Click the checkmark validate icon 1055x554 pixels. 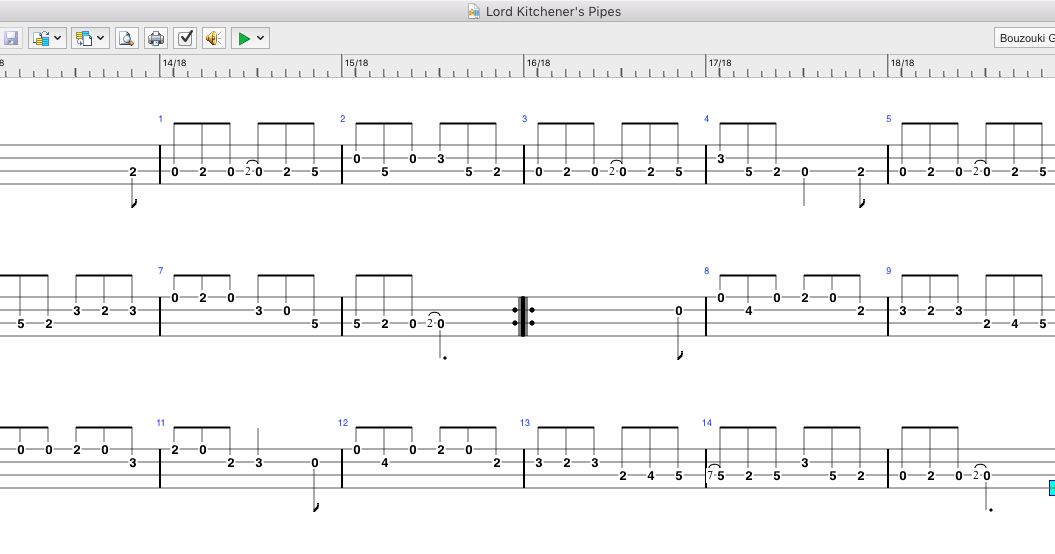[185, 38]
